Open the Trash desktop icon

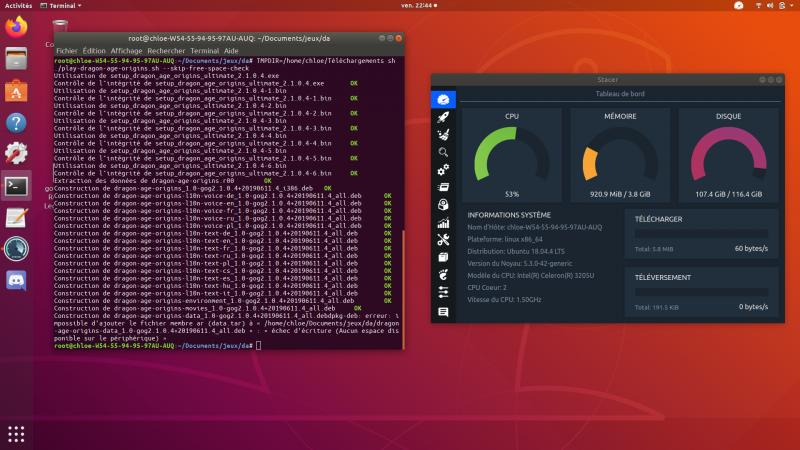pos(60,27)
